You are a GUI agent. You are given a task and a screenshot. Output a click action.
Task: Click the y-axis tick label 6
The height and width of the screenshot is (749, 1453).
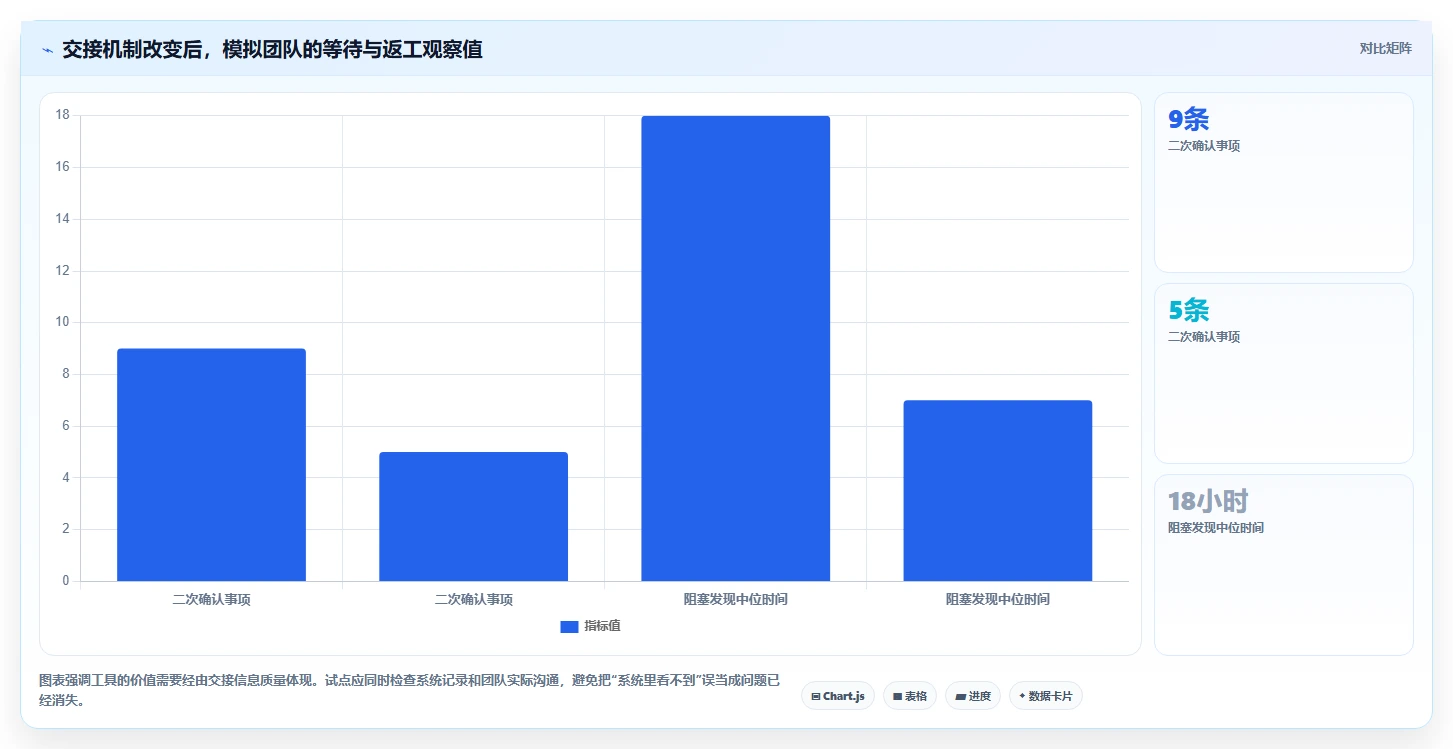click(x=66, y=426)
